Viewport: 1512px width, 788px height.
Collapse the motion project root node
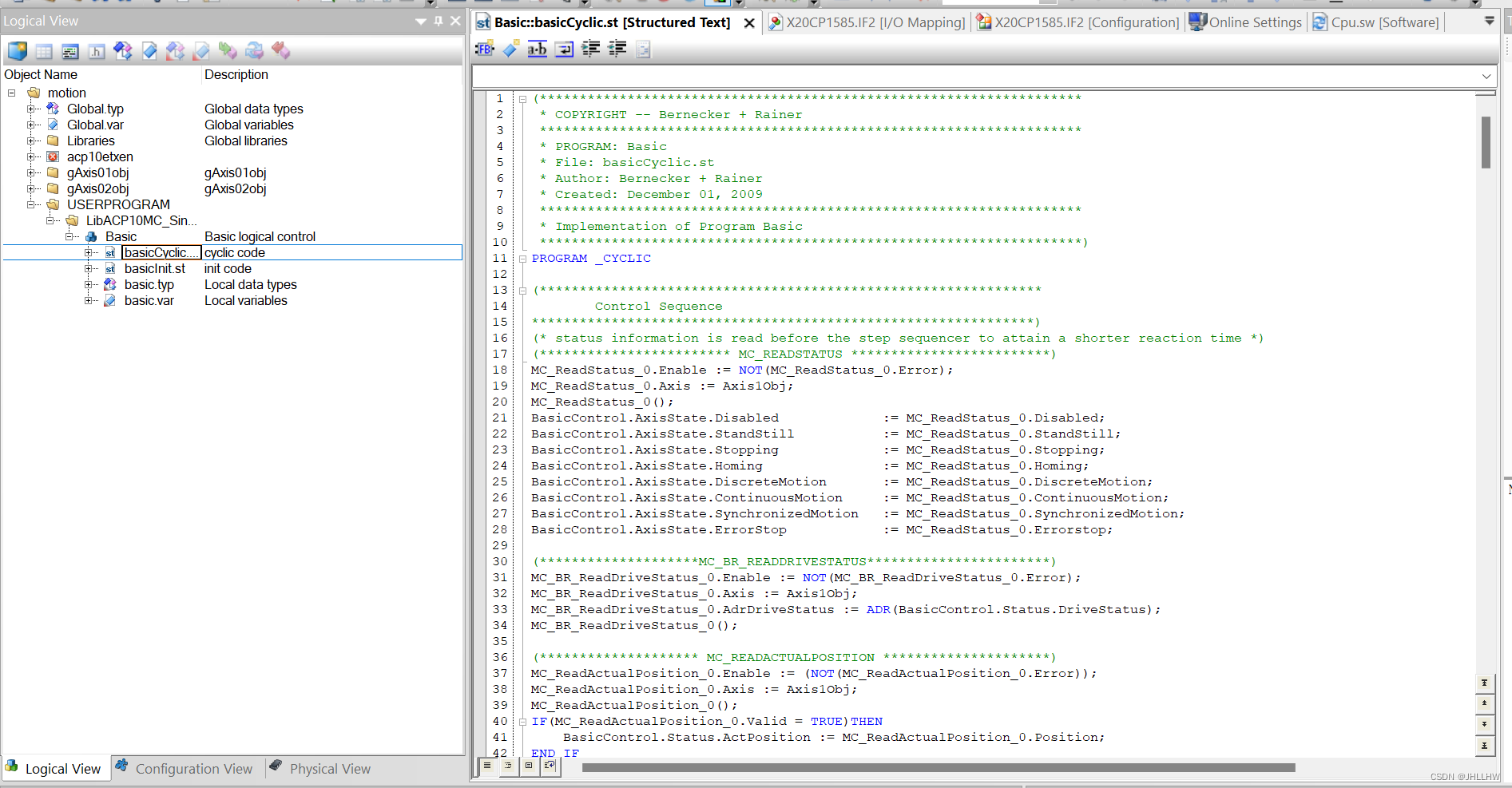coord(12,93)
